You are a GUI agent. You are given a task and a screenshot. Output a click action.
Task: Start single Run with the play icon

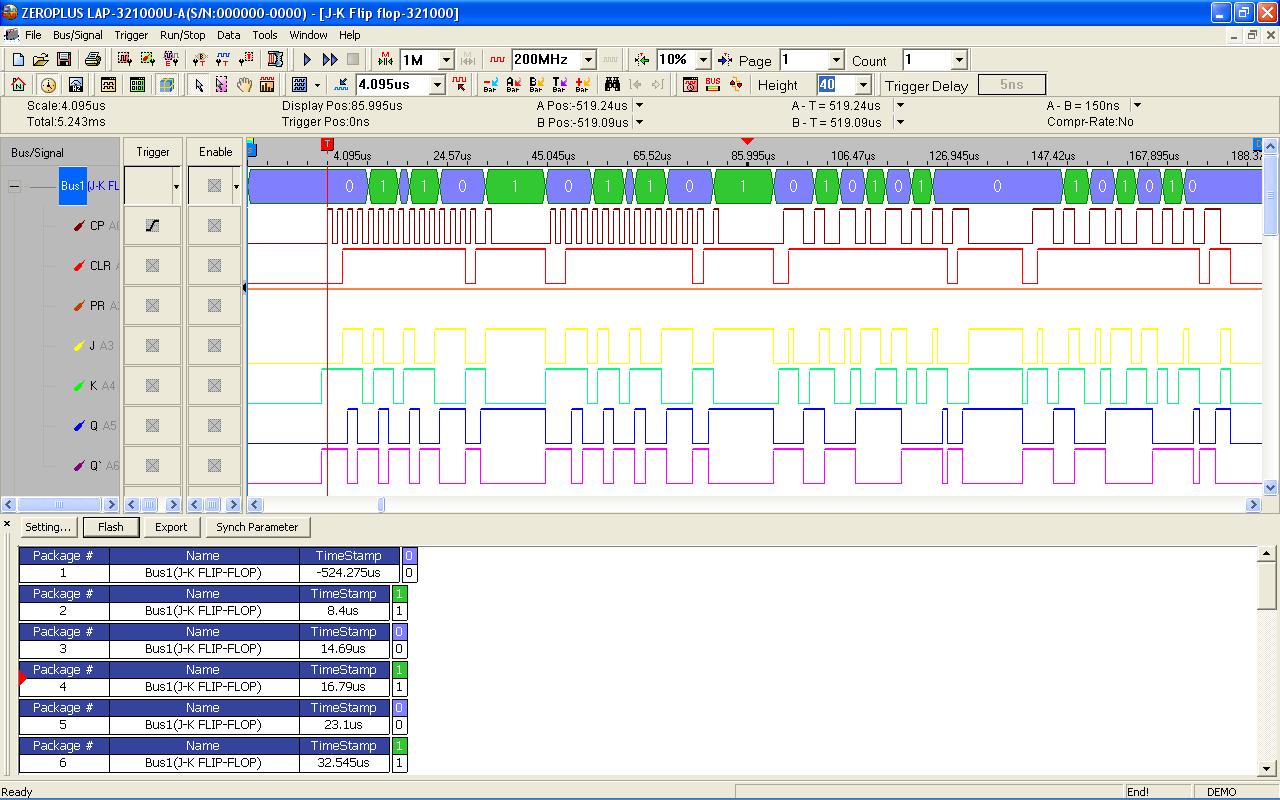[307, 60]
